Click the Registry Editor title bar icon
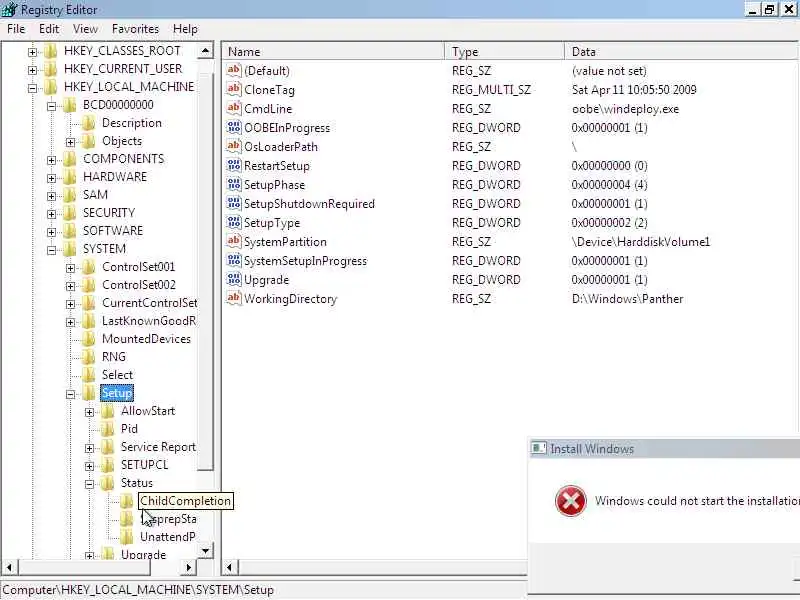The width and height of the screenshot is (800, 600). coord(9,9)
